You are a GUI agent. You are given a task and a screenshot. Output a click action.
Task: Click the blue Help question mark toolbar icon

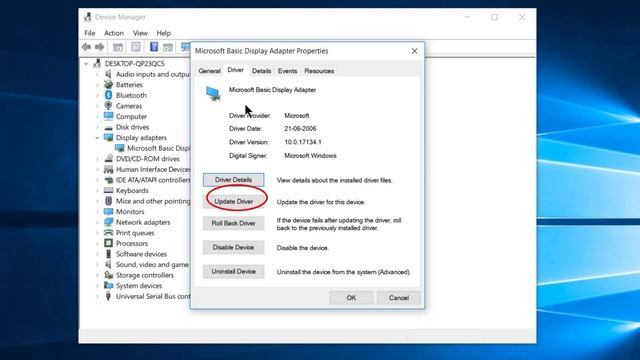[154, 47]
